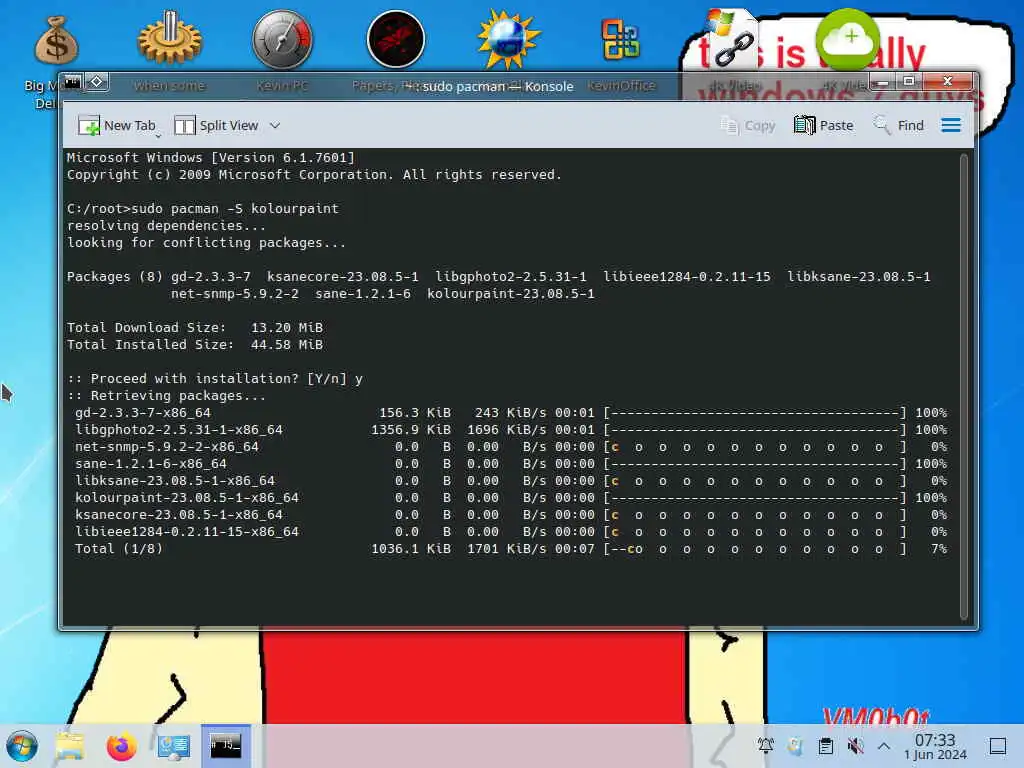Click the Konsole vertical scrollbar
Image resolution: width=1024 pixels, height=768 pixels.
[963, 387]
